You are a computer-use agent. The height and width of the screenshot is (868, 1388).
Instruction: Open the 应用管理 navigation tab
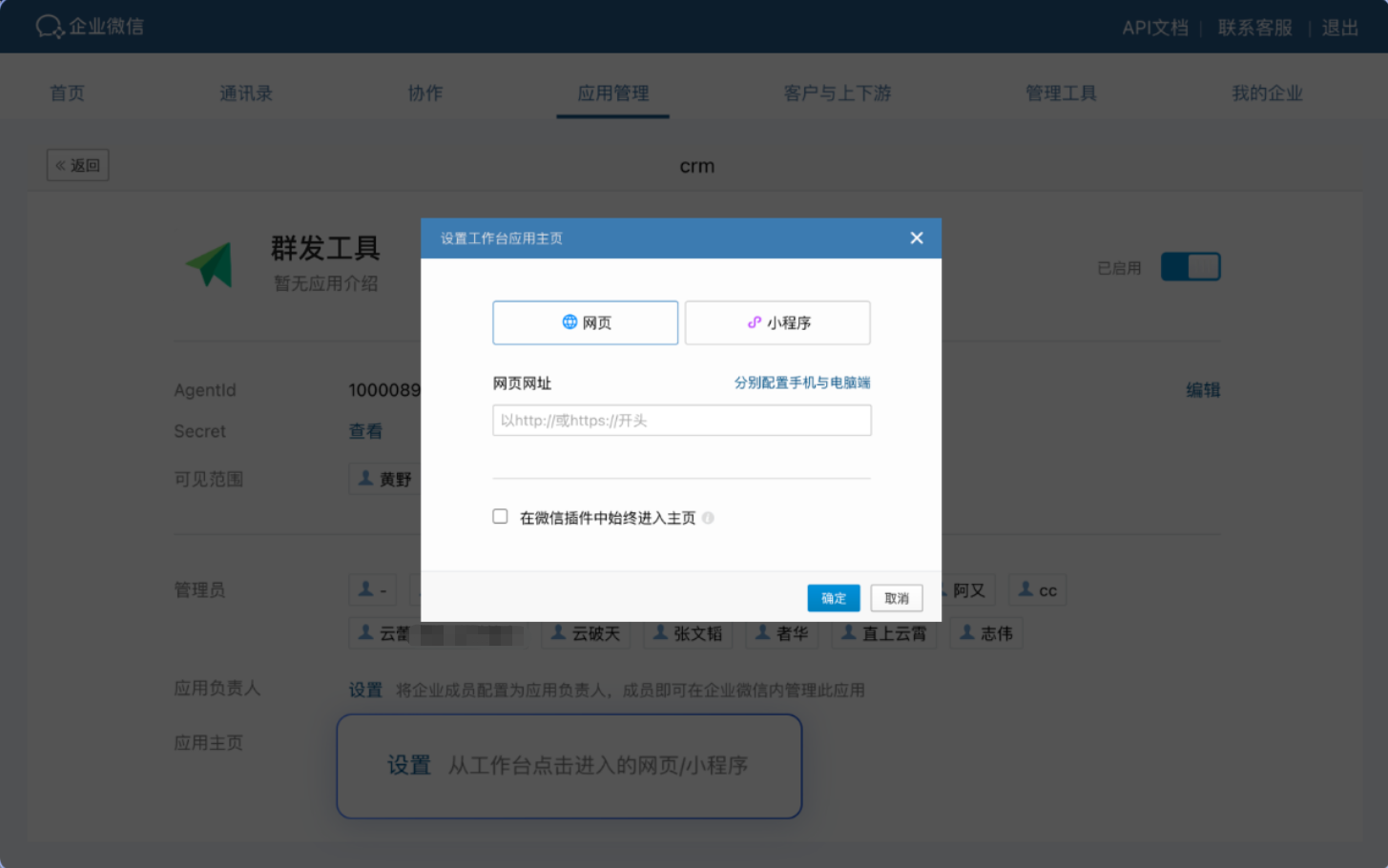tap(613, 93)
